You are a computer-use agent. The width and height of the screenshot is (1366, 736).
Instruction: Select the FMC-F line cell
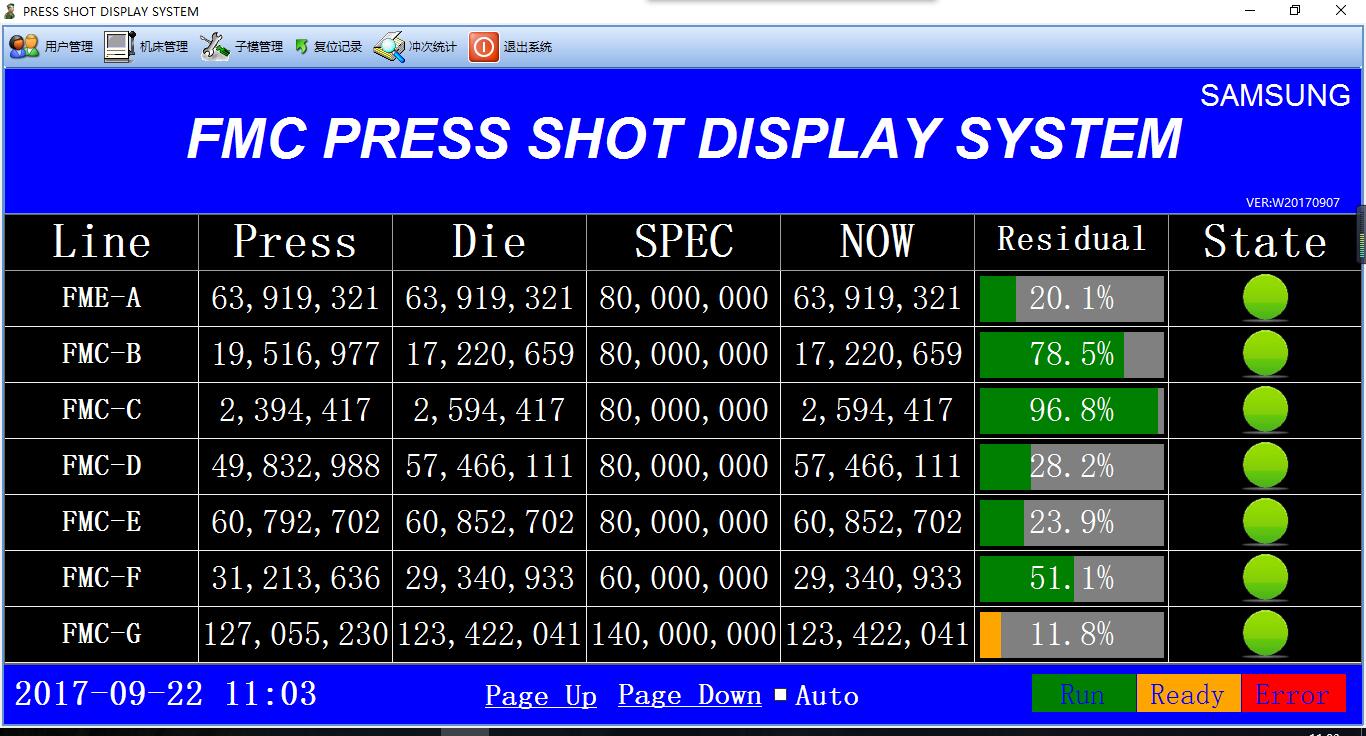101,578
